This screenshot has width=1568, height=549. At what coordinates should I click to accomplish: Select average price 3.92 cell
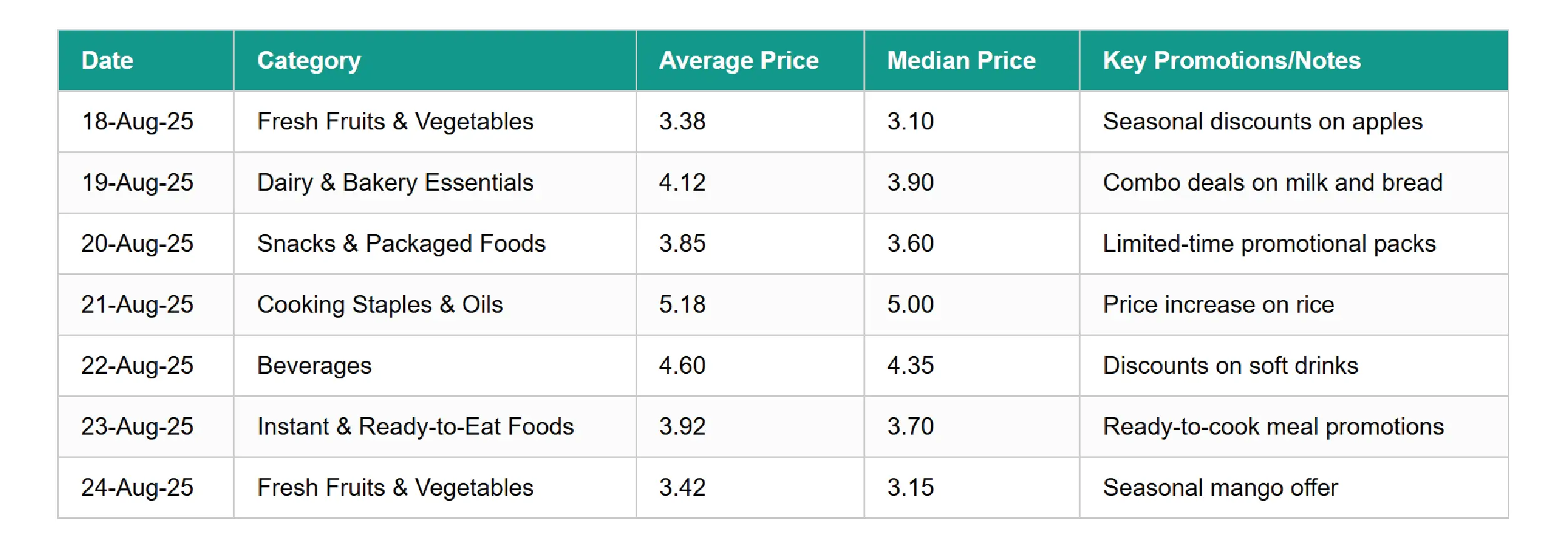pos(682,426)
